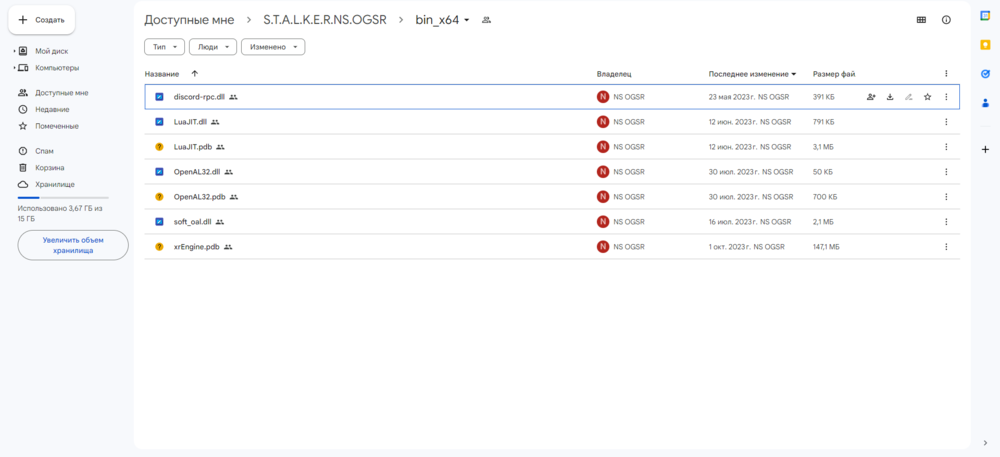Open Компьютеры in the sidebar
The image size is (1000, 457).
point(57,68)
